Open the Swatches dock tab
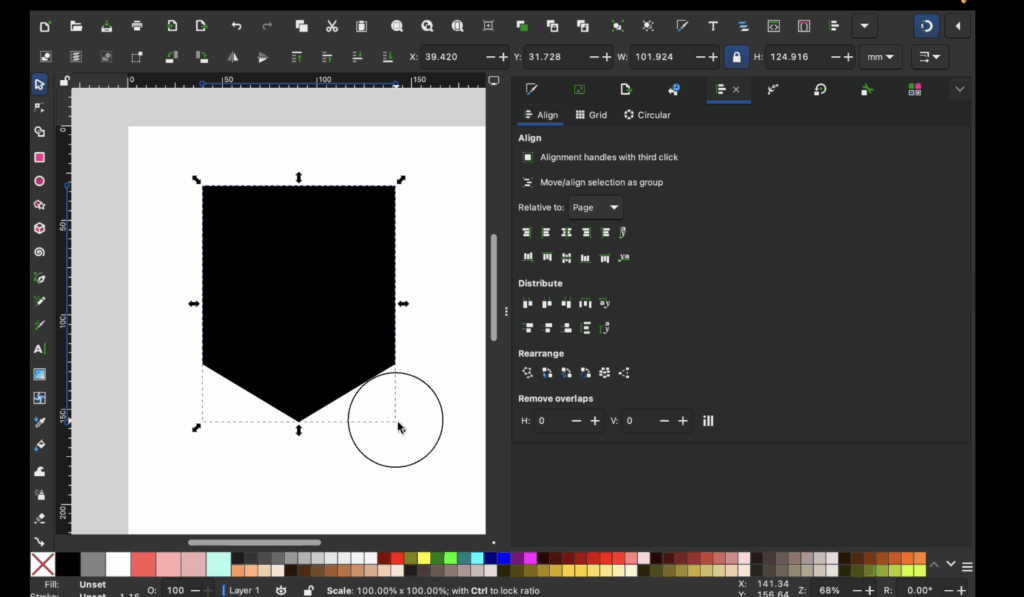This screenshot has height=597, width=1024. click(x=915, y=89)
